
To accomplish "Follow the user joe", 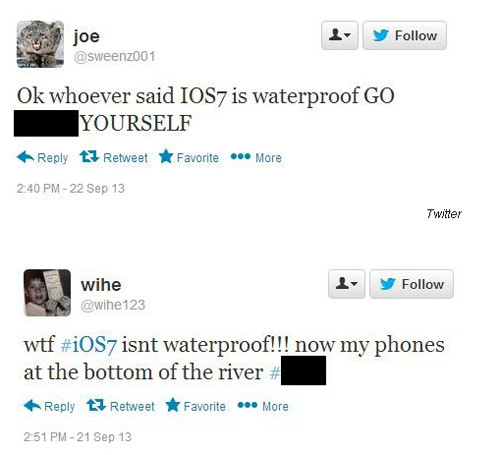I will (x=404, y=35).
